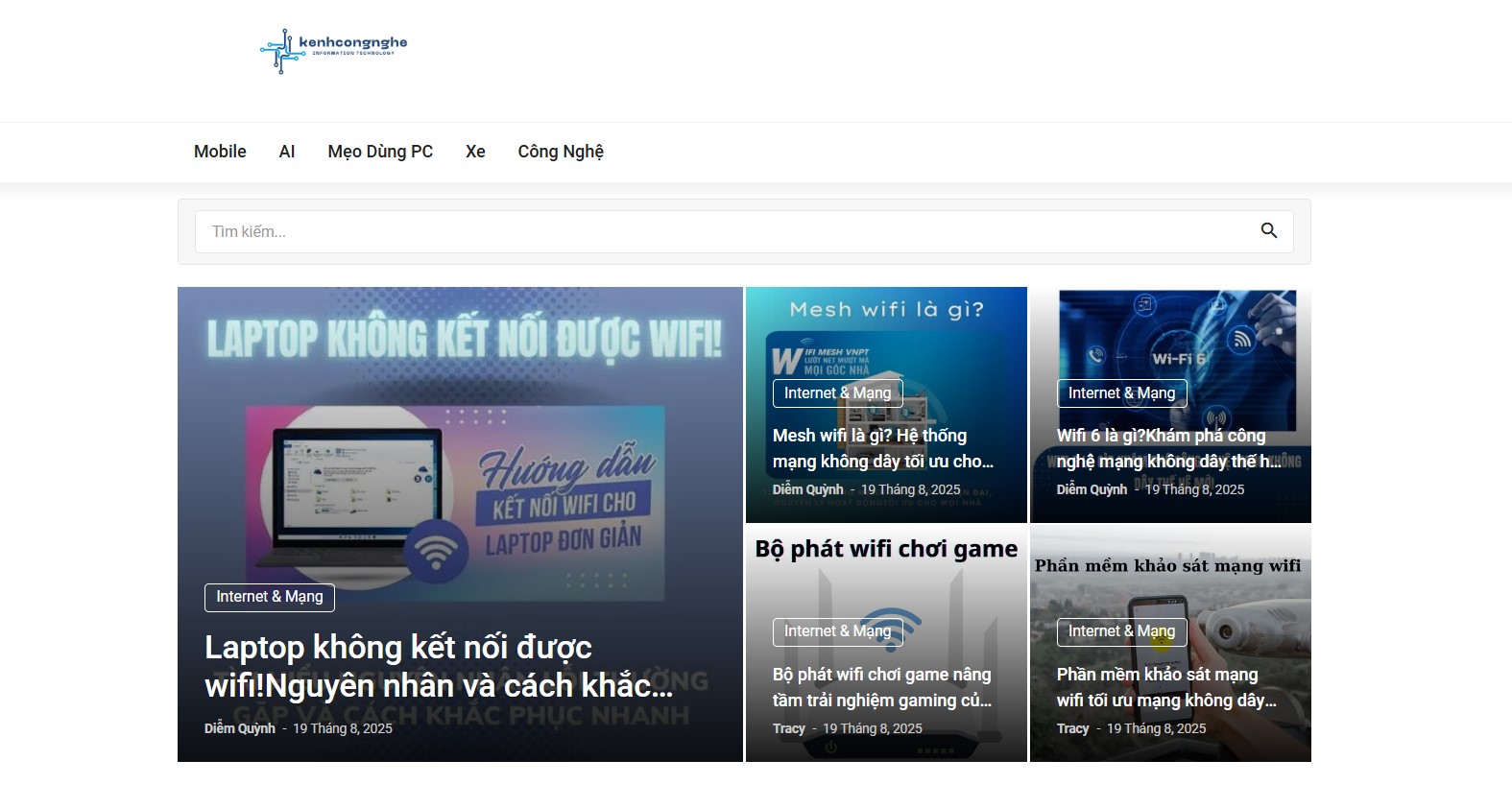Open the Mobile menu item
This screenshot has width=1512, height=808.
pos(220,152)
